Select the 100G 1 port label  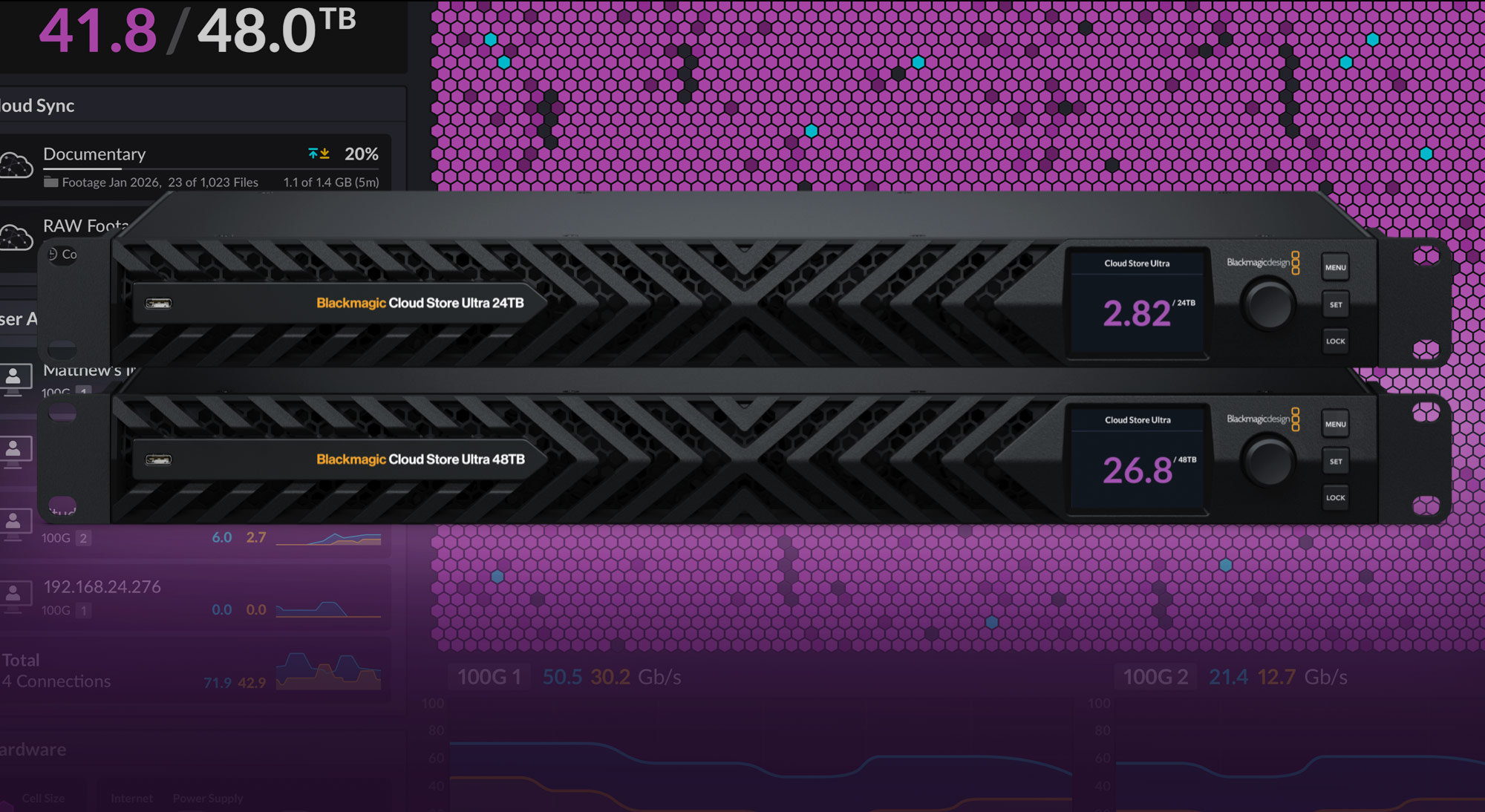pos(489,677)
